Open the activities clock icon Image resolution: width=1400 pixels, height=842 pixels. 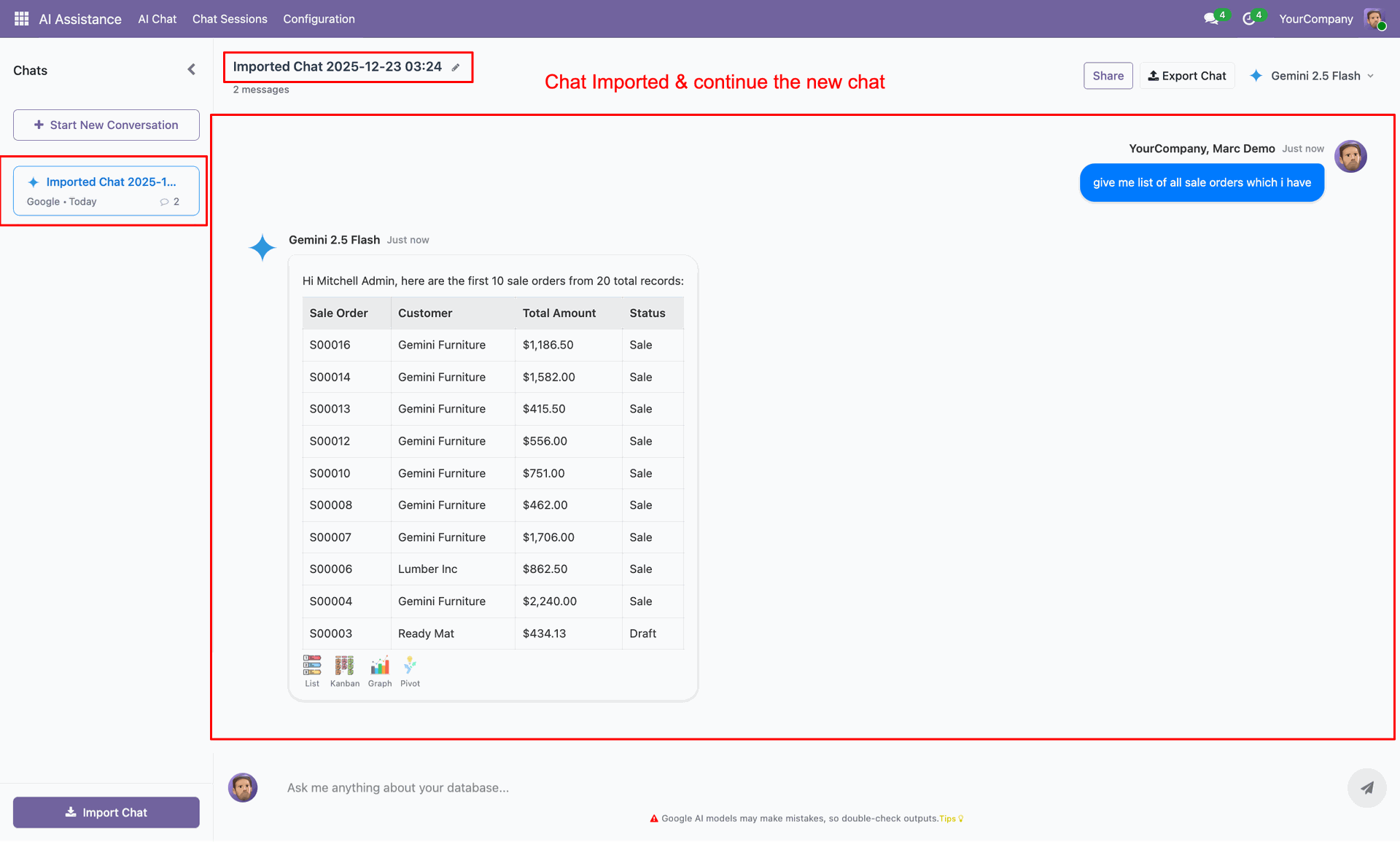point(1249,19)
